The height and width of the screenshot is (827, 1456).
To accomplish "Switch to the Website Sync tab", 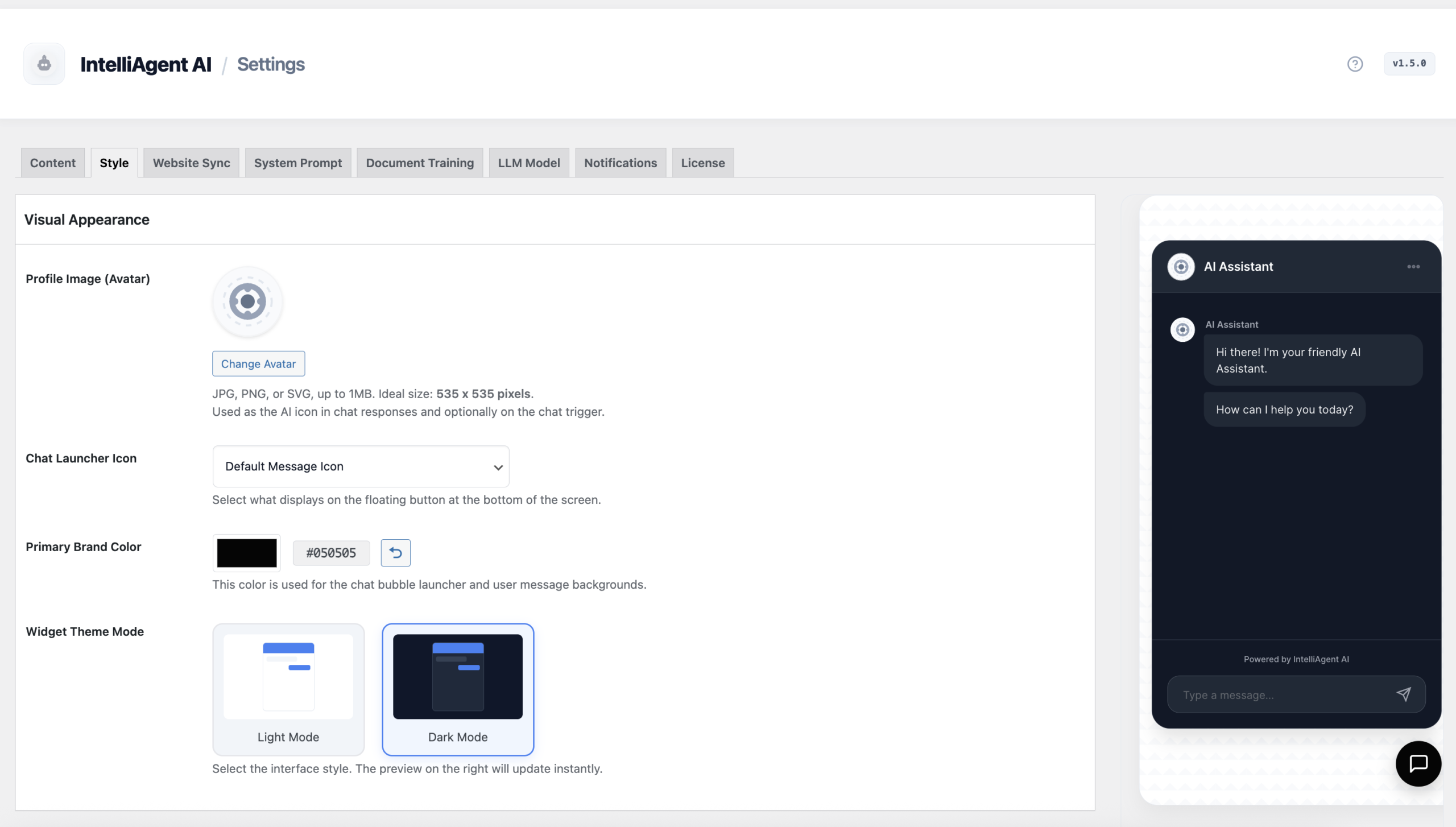I will (191, 163).
